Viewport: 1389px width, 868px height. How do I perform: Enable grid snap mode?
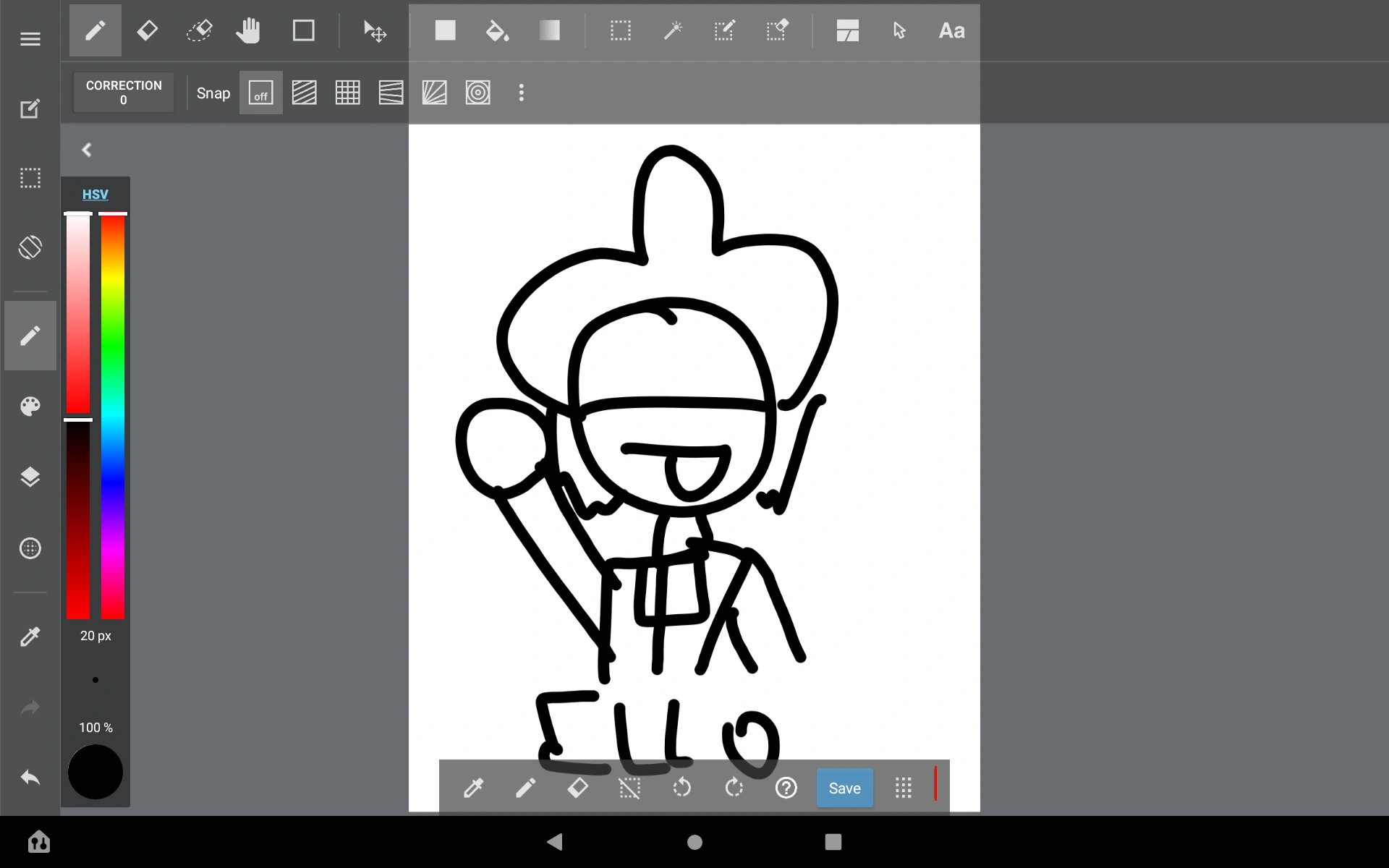[x=347, y=93]
